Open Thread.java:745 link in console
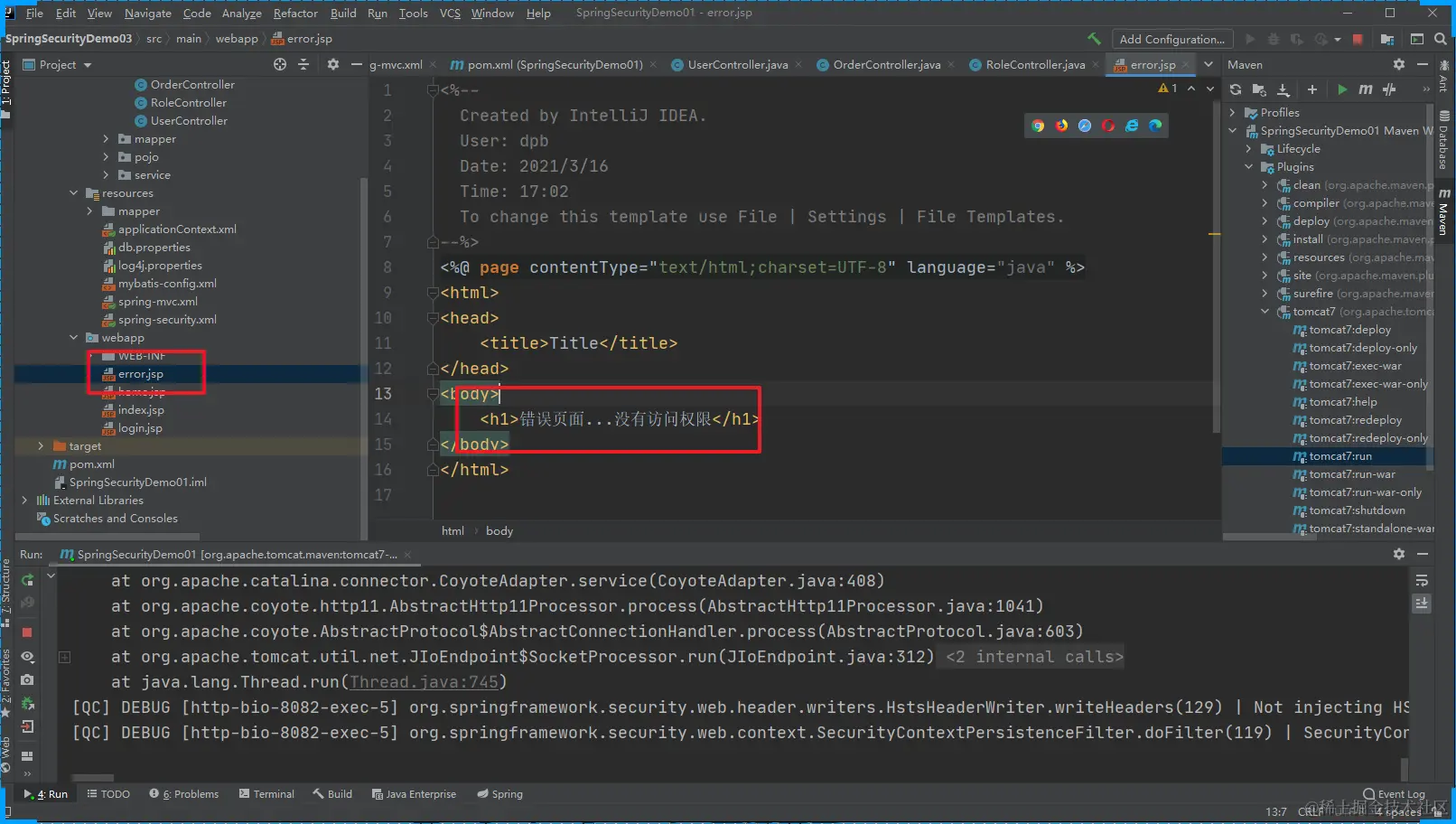This screenshot has width=1456, height=824. coord(424,682)
